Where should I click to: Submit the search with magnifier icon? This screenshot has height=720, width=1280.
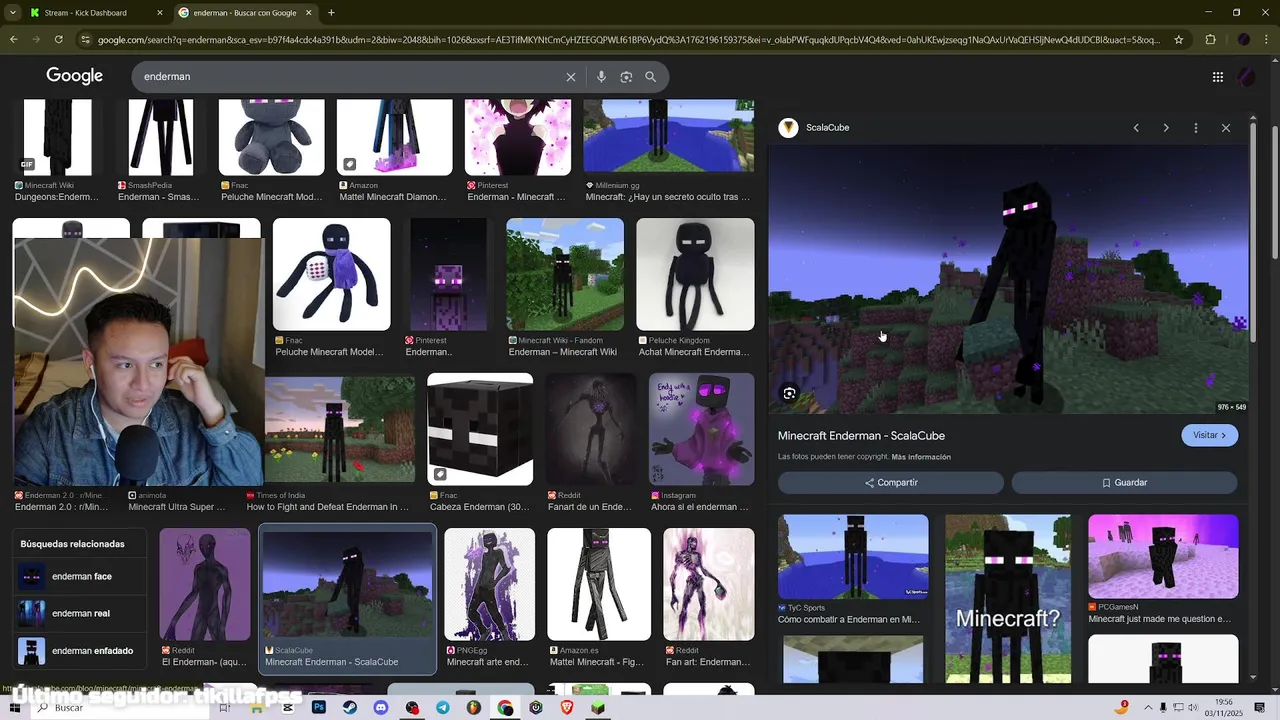650,77
